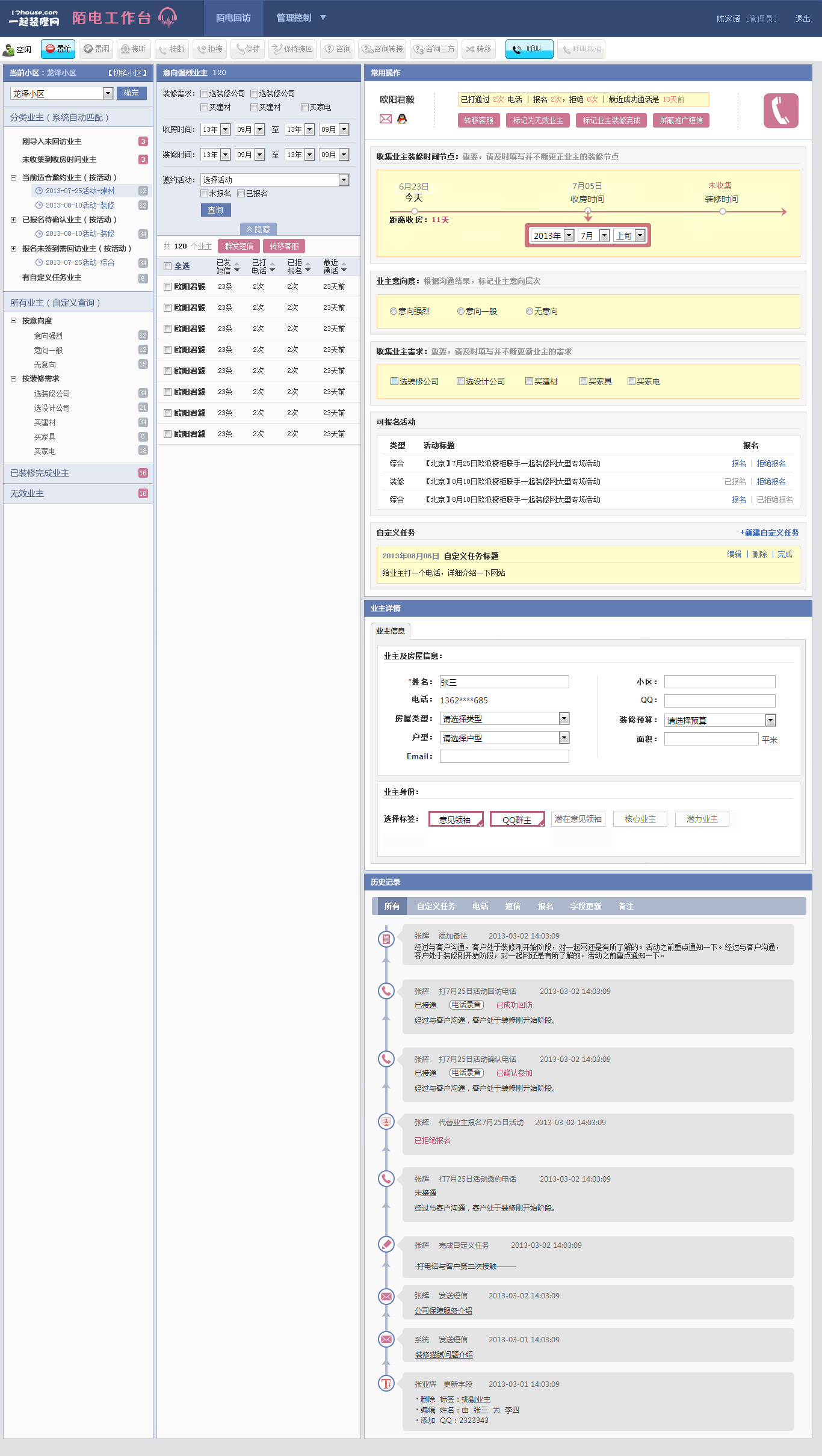The height and width of the screenshot is (1456, 822).
Task: Click the 今天 marker on the timeline
Action: [x=414, y=211]
